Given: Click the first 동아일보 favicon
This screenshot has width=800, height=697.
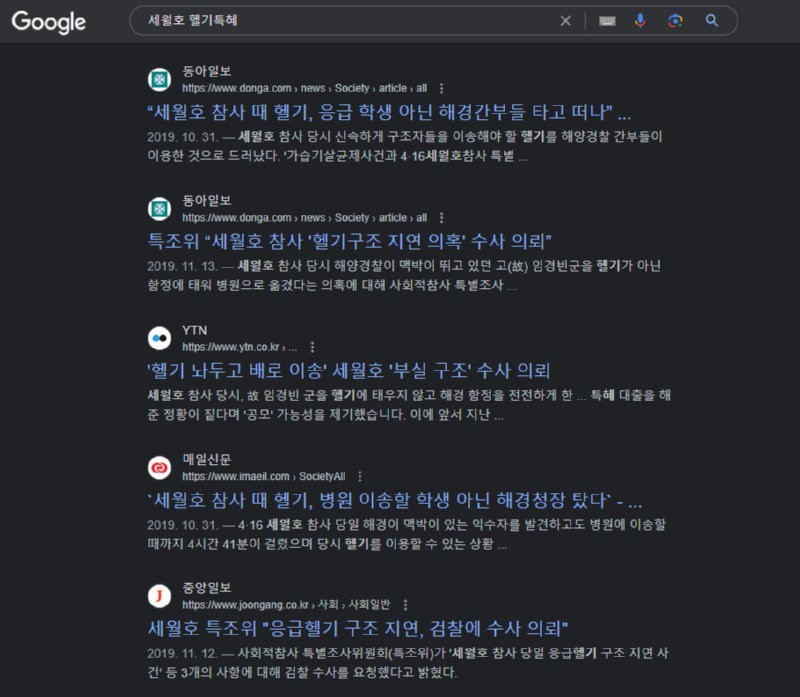Looking at the screenshot, I should (x=159, y=80).
